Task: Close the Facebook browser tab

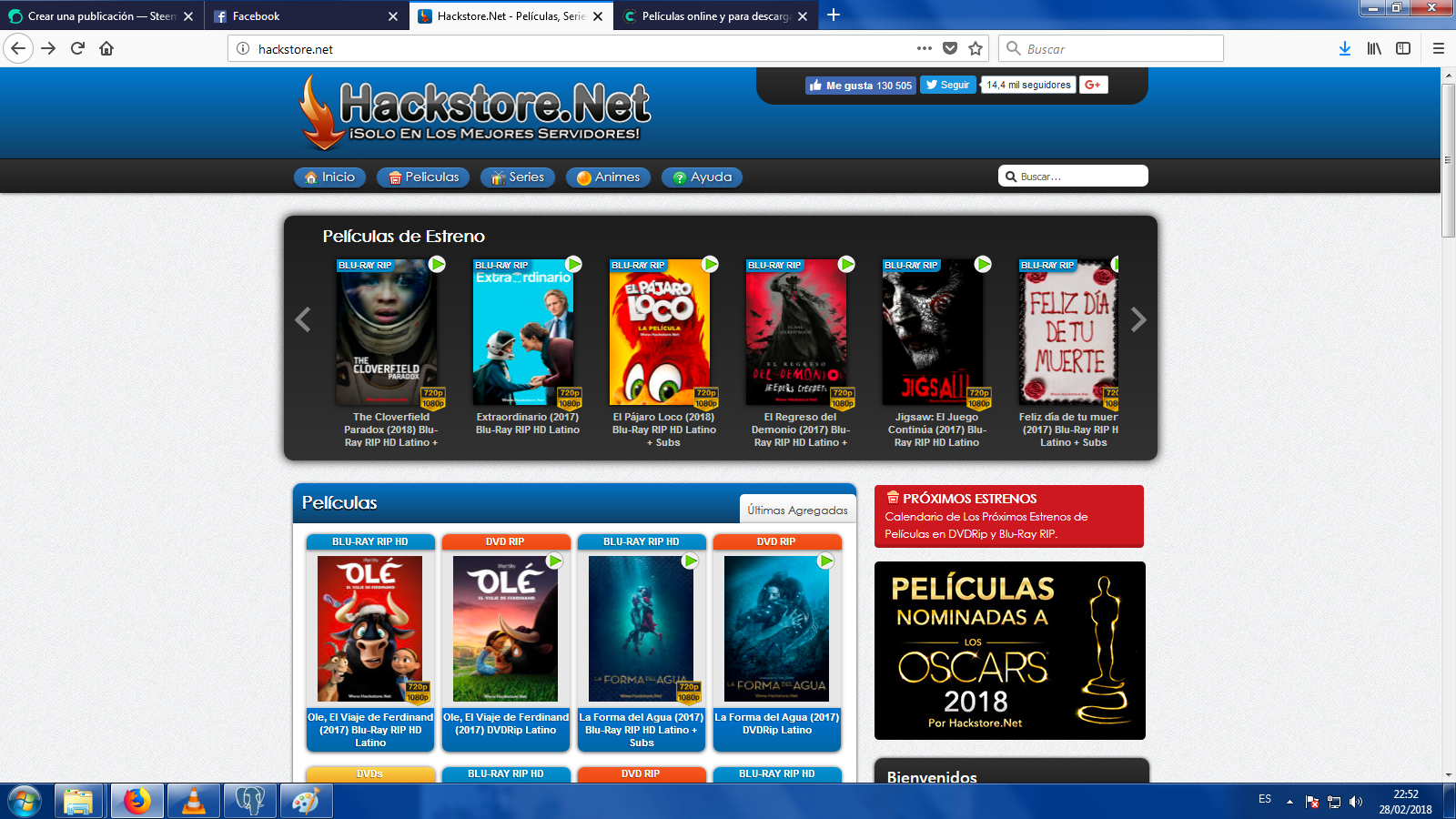Action: (393, 16)
